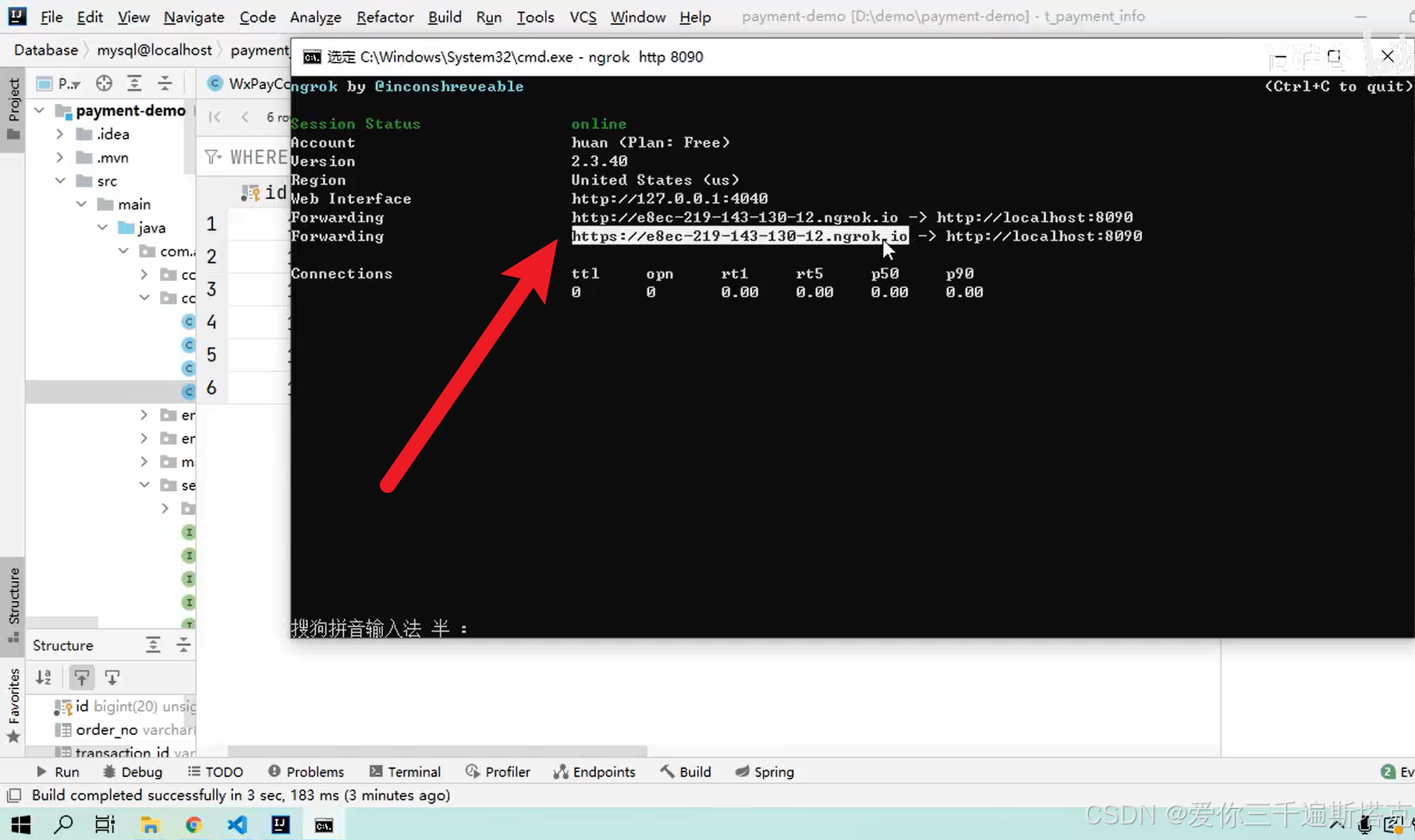Toggle Autoscroll from Source in Structure
The image size is (1415, 840).
(x=112, y=677)
